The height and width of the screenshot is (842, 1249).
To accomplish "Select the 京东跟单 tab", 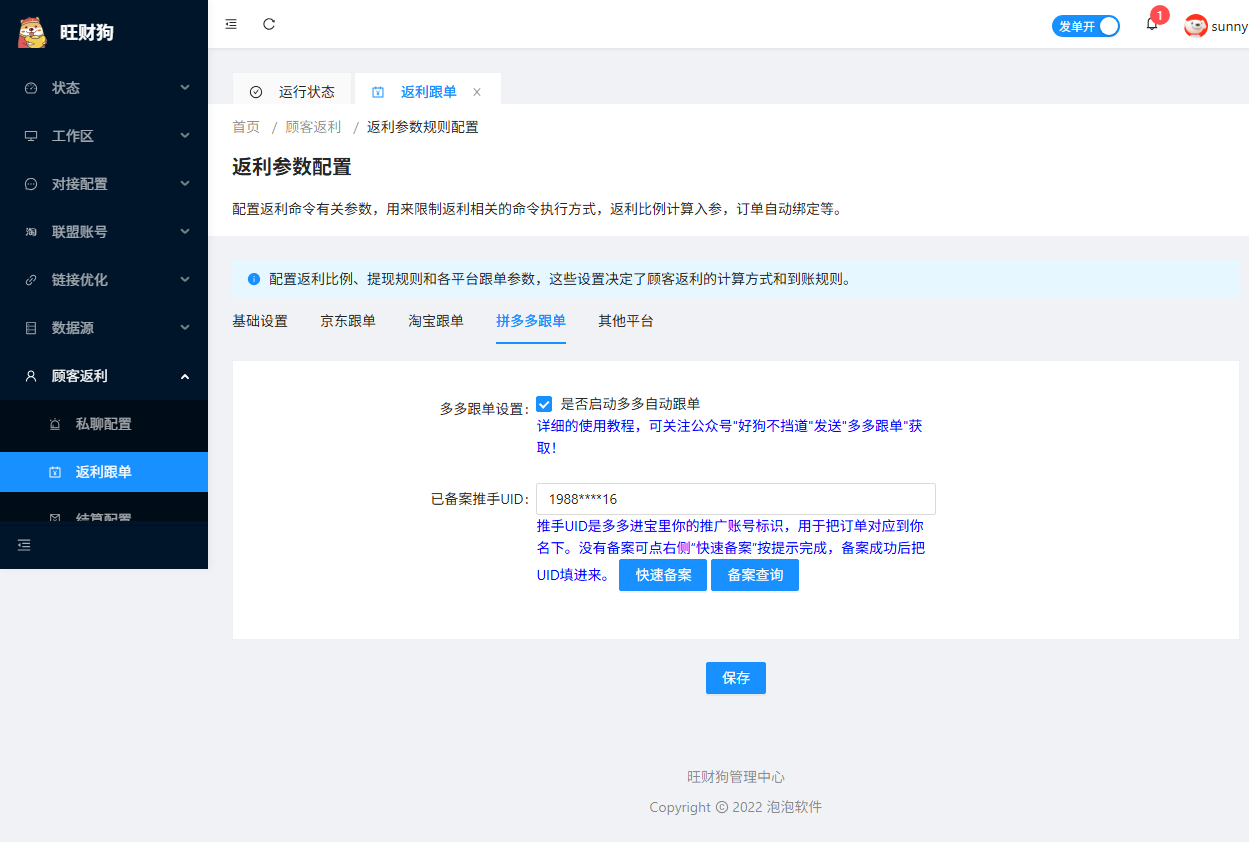I will point(348,321).
